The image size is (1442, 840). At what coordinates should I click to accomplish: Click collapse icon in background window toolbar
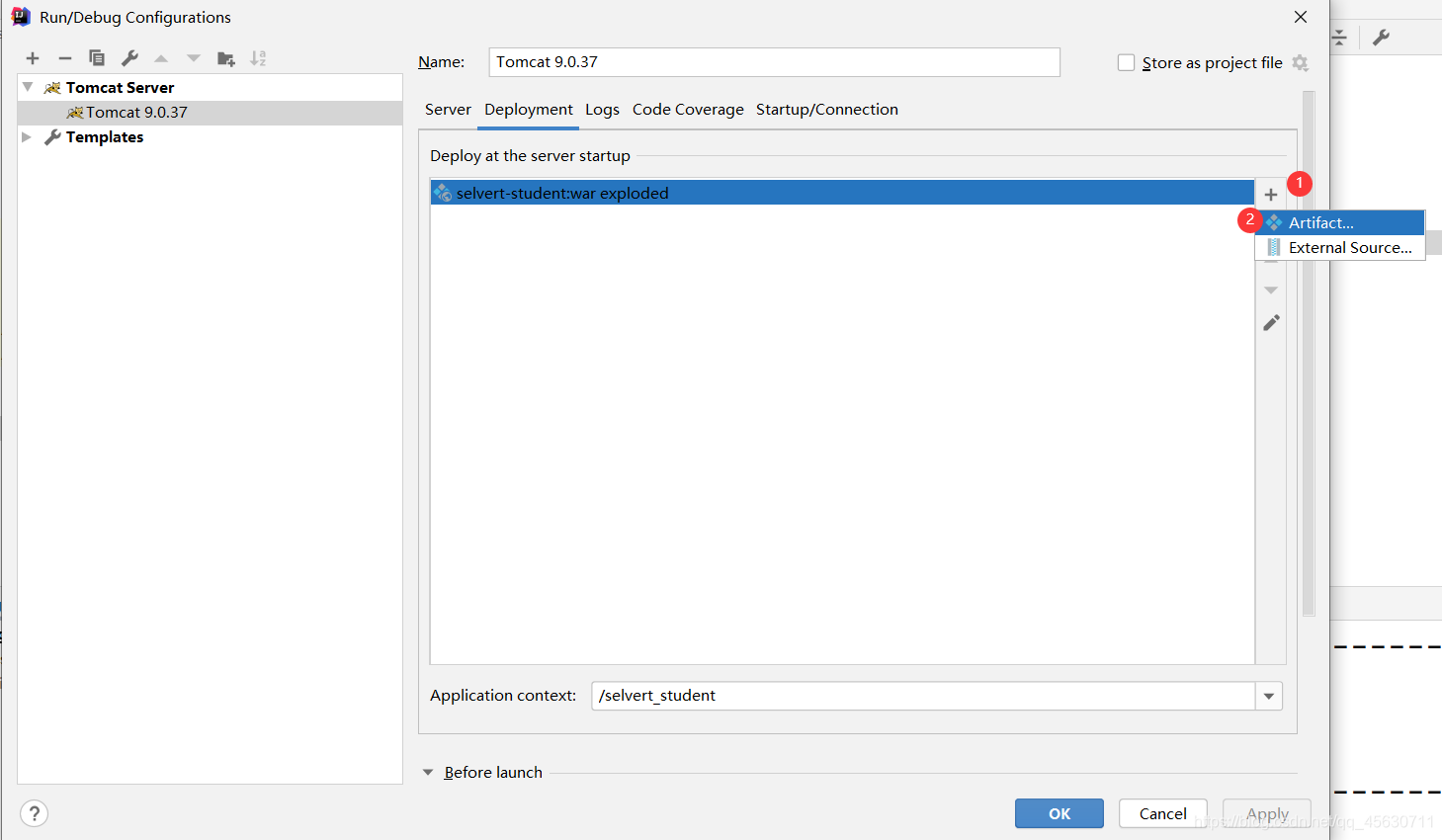(x=1339, y=38)
